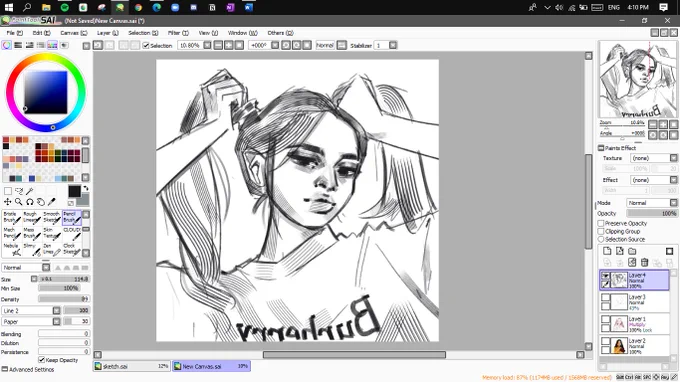Toggle the Selection visibility checkbox
680x382 pixels.
[x=146, y=46]
